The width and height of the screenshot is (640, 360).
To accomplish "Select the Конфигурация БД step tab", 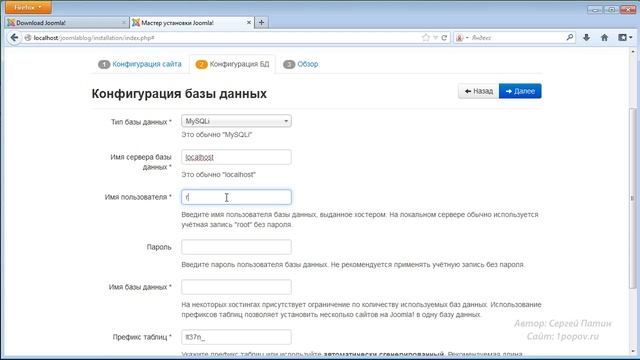I will tap(232, 64).
